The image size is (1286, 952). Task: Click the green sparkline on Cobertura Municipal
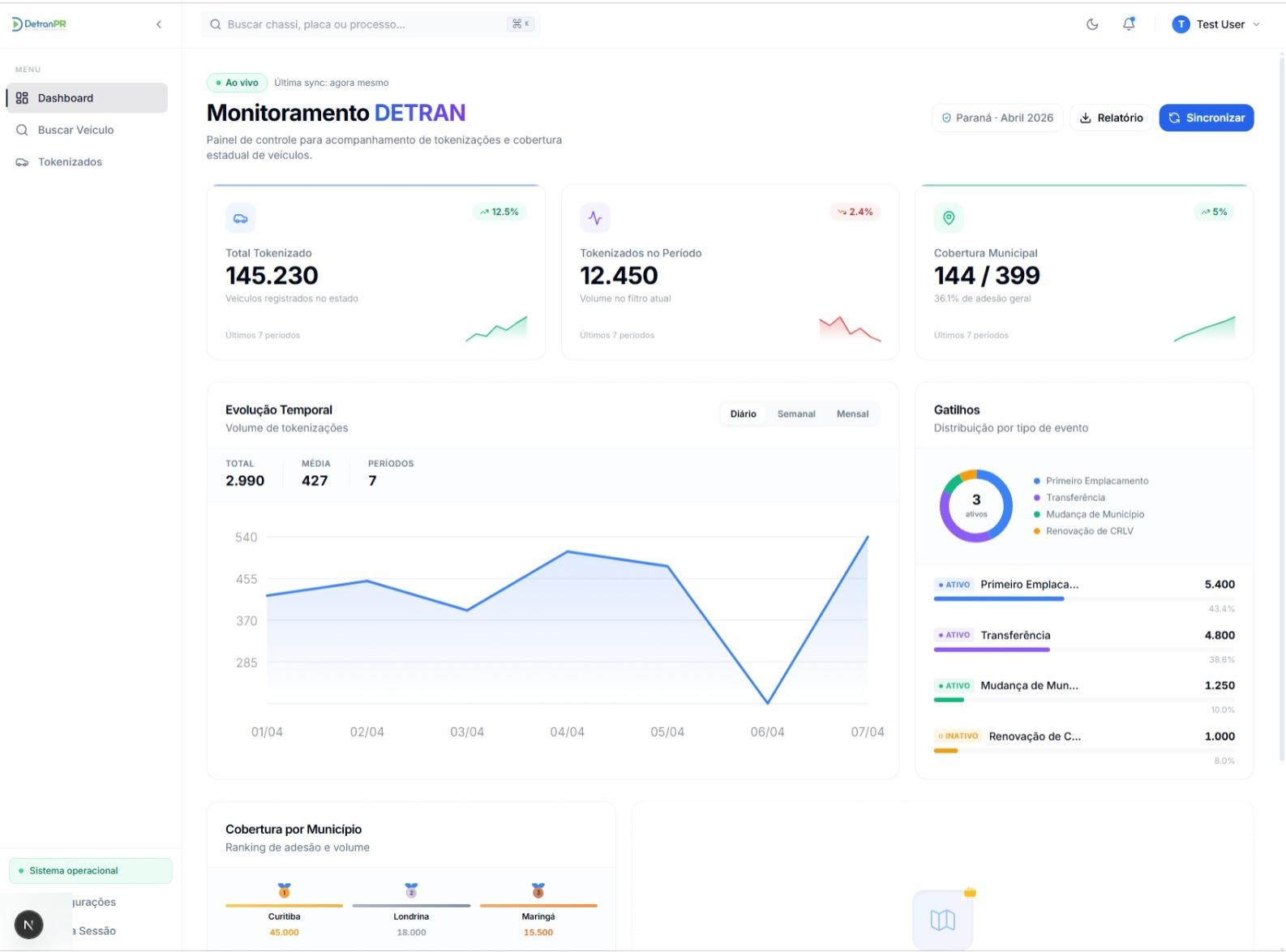[1204, 329]
